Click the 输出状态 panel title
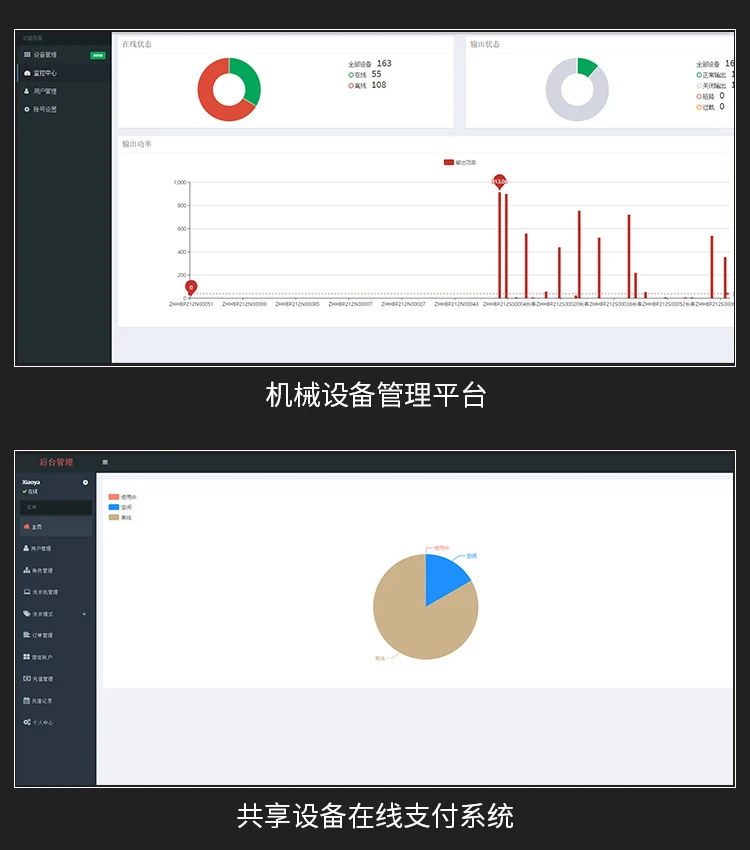 point(484,44)
